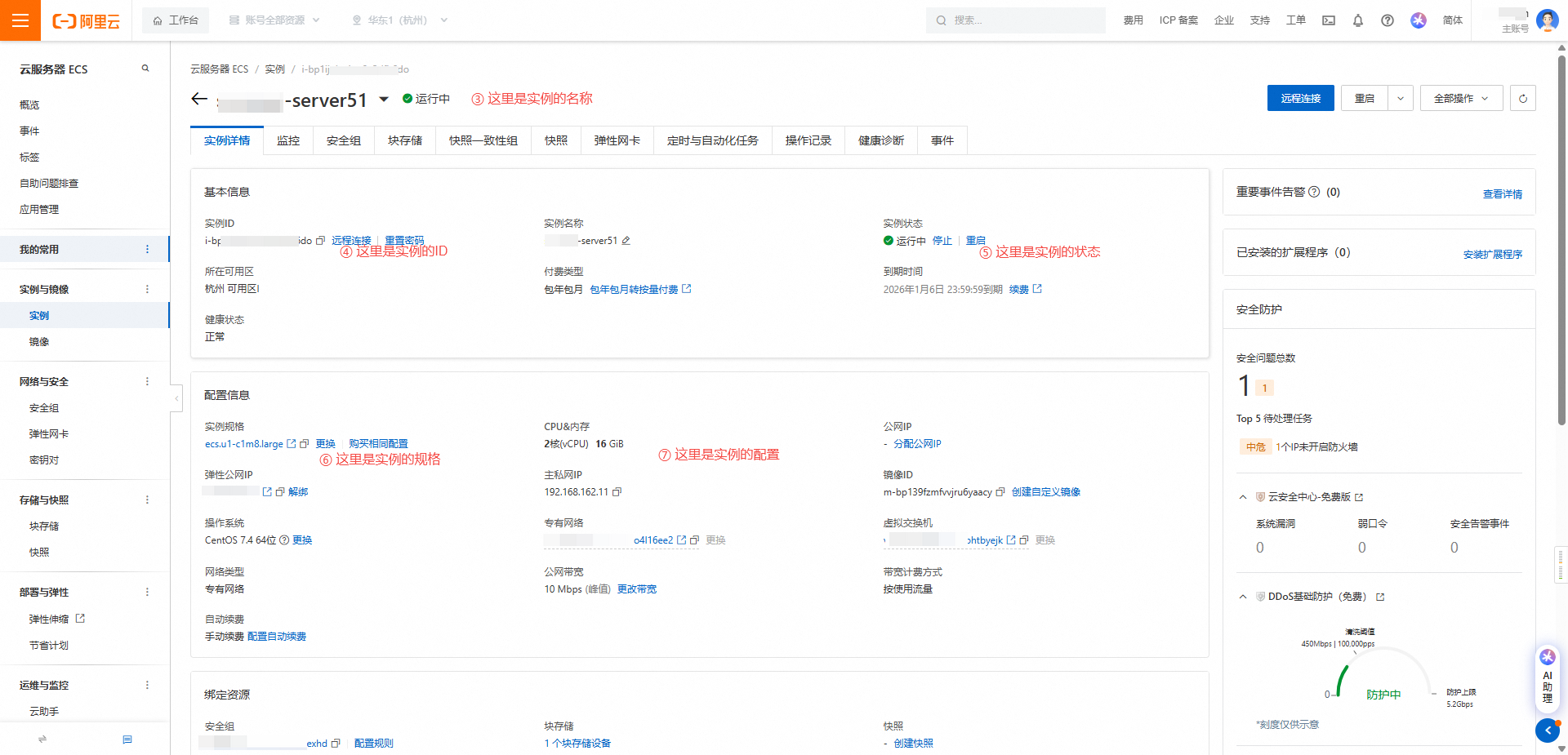1568x755 pixels.
Task: Open the floating AI助理 widget
Action: pyautogui.click(x=1547, y=677)
